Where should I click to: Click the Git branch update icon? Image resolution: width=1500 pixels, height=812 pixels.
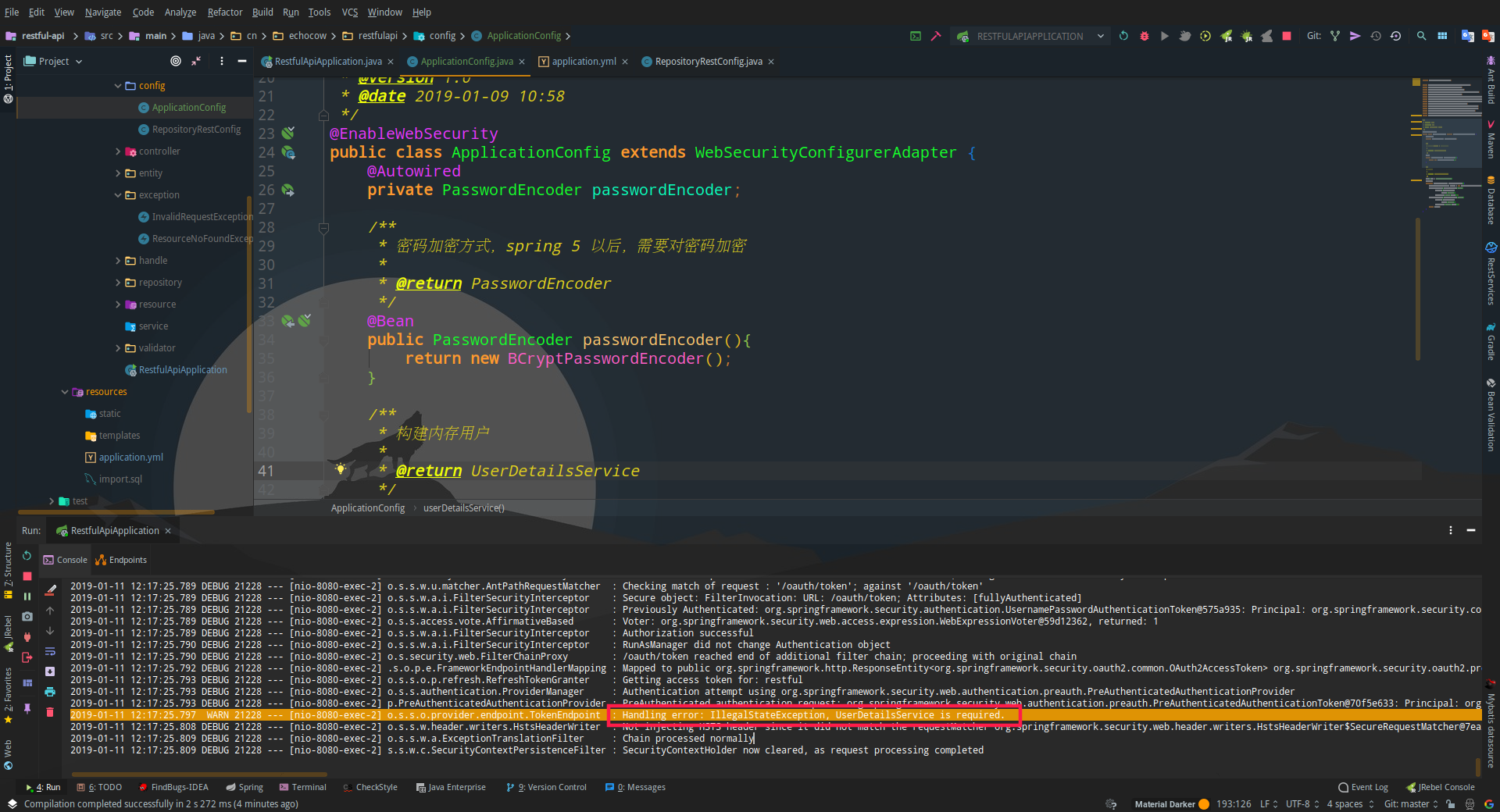pos(1335,36)
